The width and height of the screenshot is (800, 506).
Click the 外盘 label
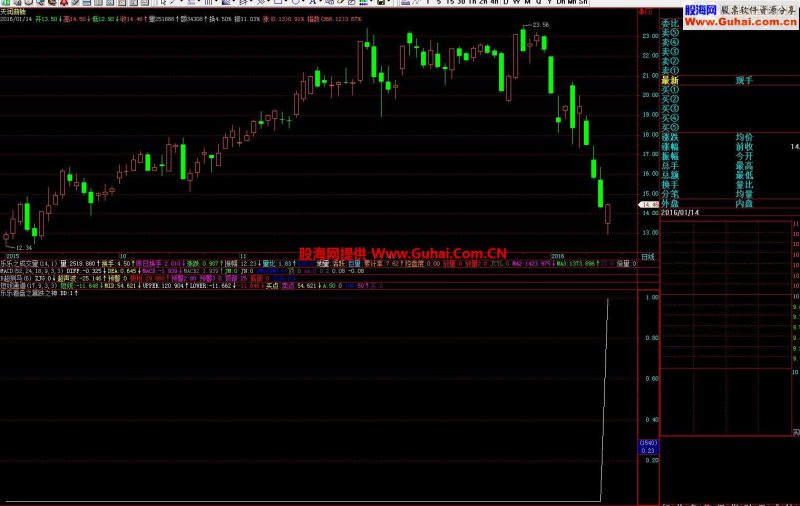(670, 204)
